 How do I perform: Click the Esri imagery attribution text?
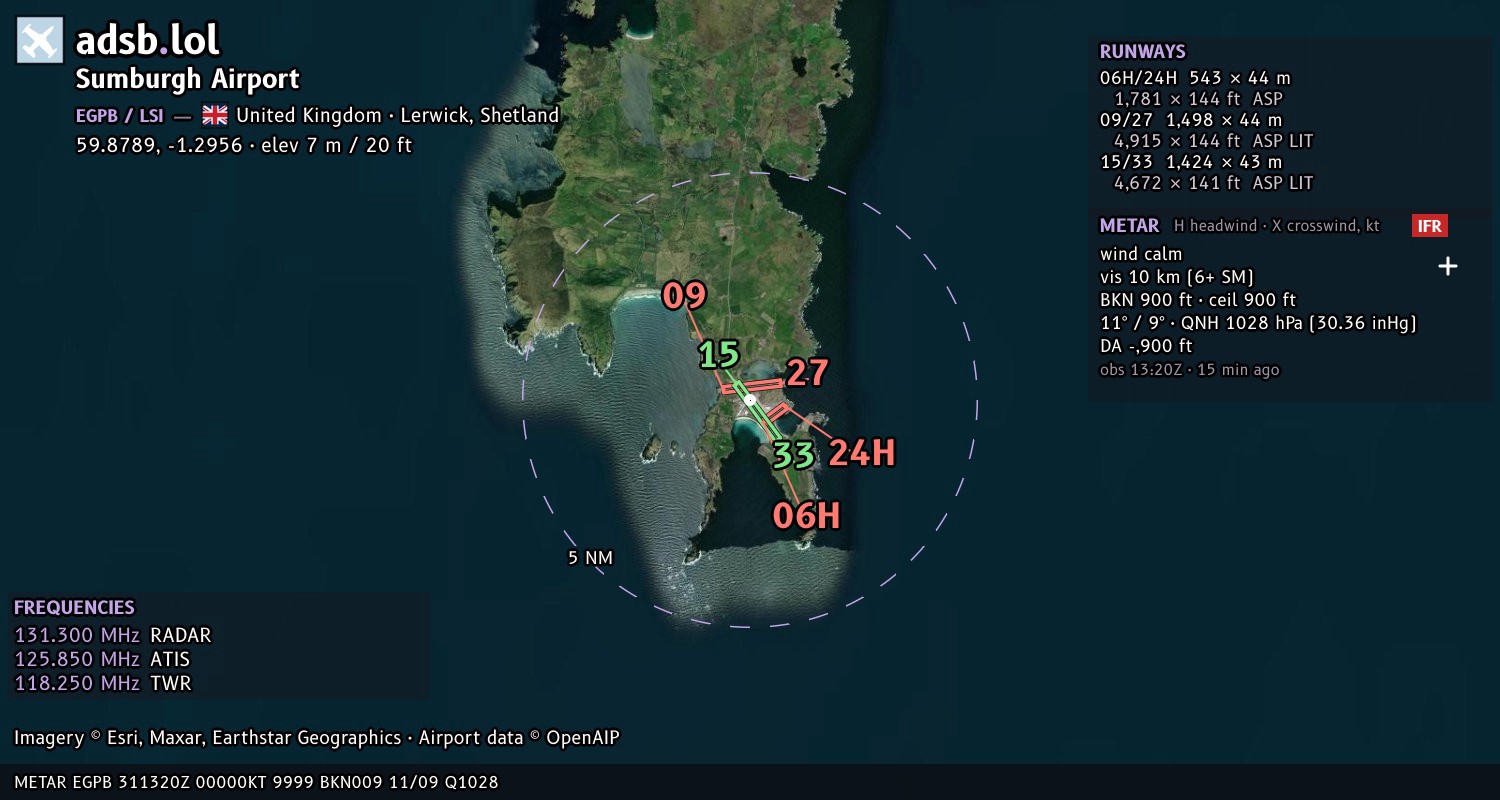point(317,738)
